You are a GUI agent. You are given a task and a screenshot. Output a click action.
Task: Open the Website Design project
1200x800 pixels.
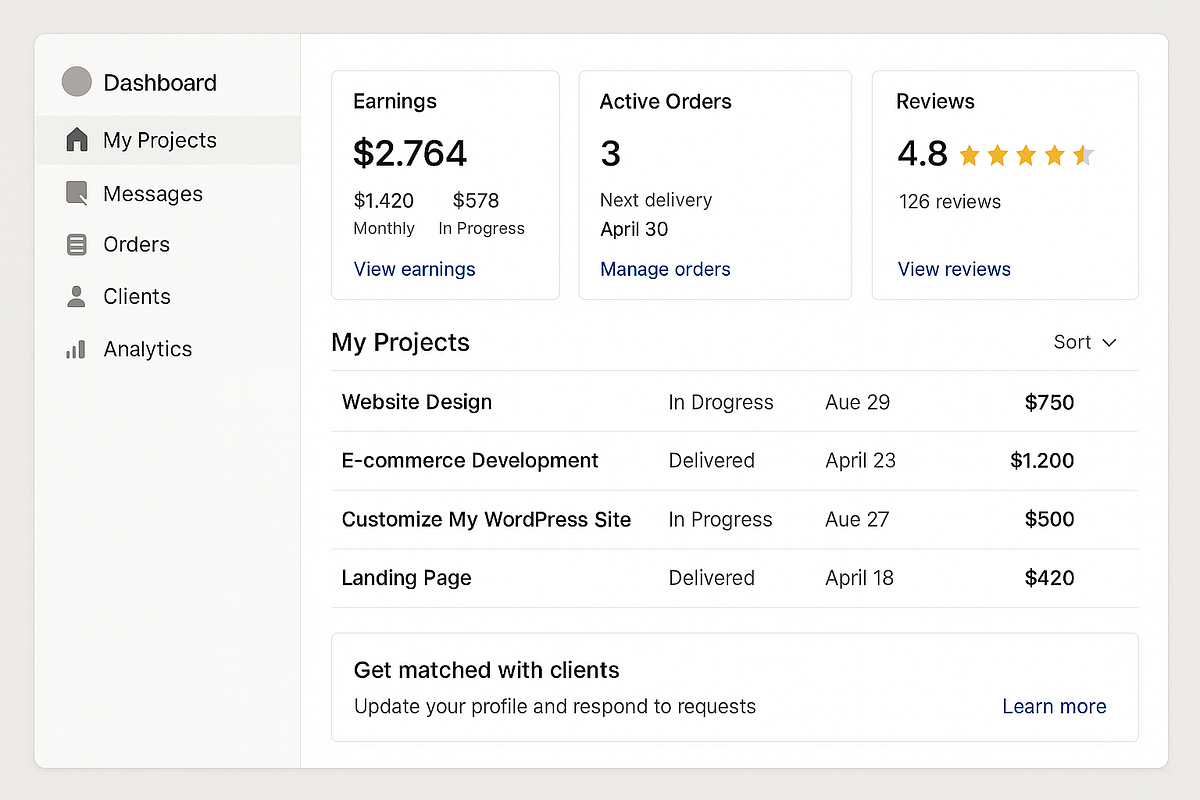(417, 402)
